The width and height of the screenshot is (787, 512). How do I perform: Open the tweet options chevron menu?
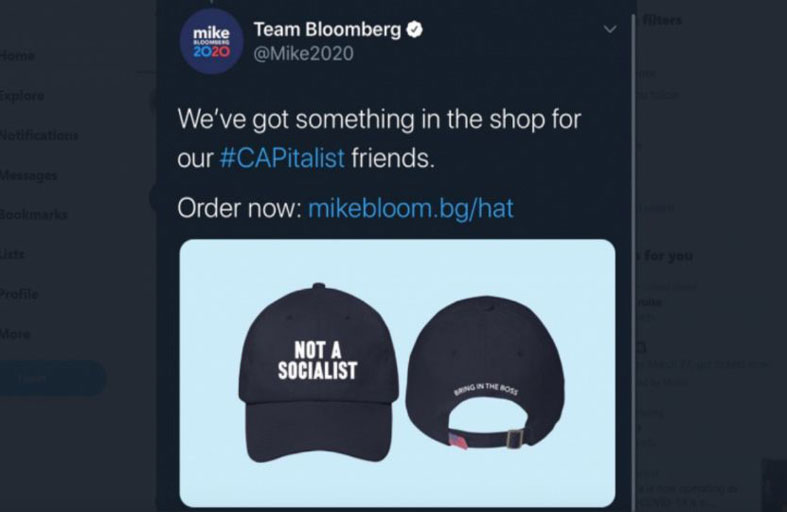pos(610,31)
